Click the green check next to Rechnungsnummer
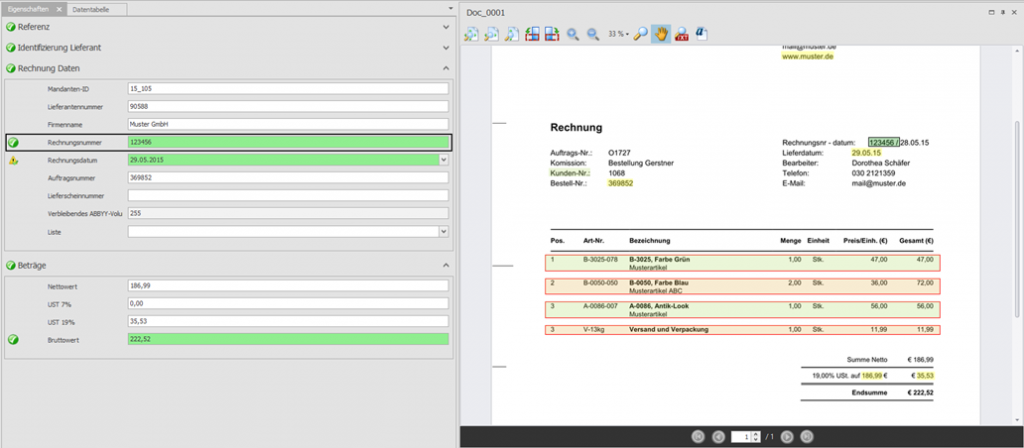Screen dimensions: 1024x448 [x=14, y=142]
